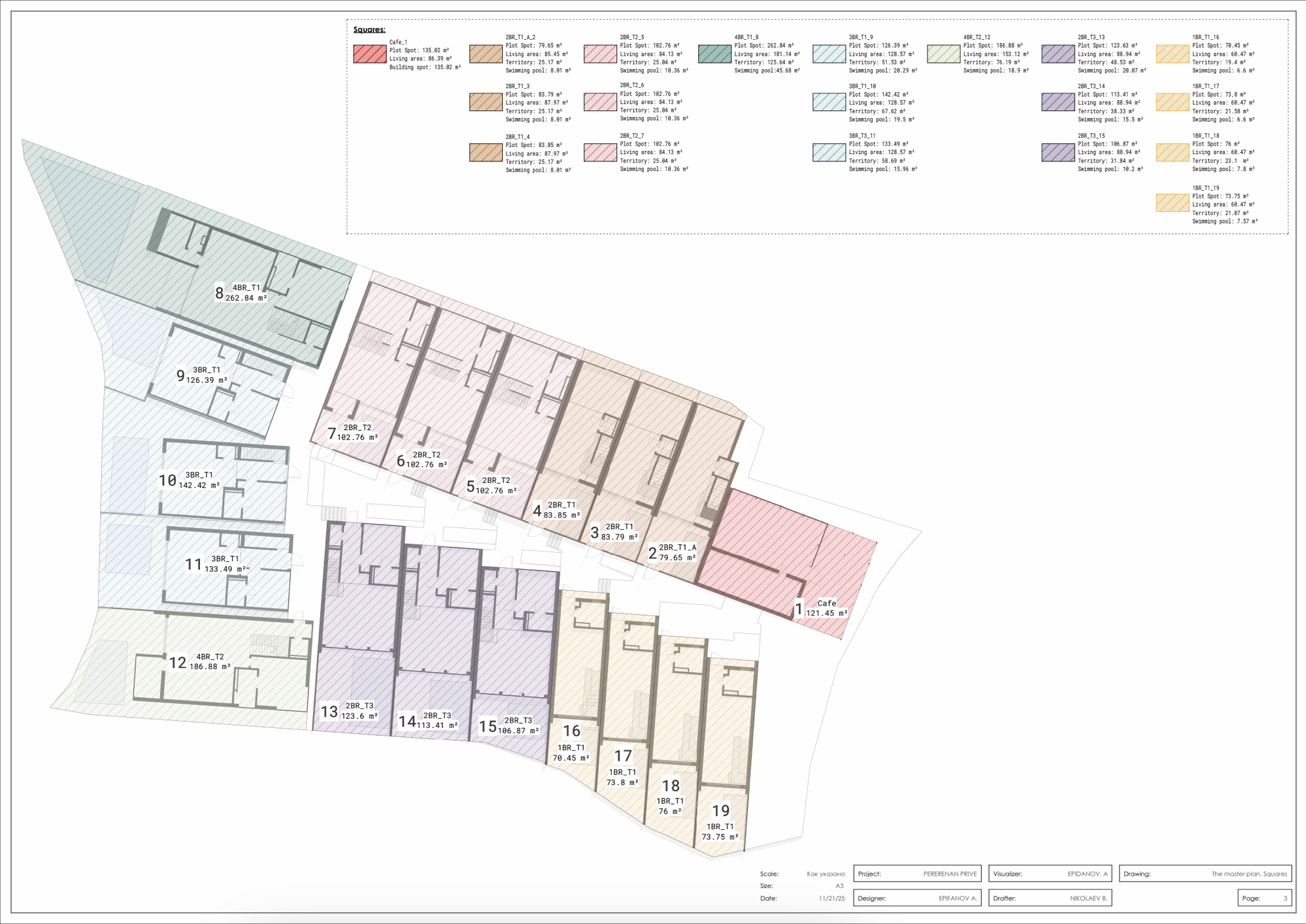Click the Visualizer field 'EPIDANOV. A'
Screen dimensions: 1306x924
point(1050,874)
